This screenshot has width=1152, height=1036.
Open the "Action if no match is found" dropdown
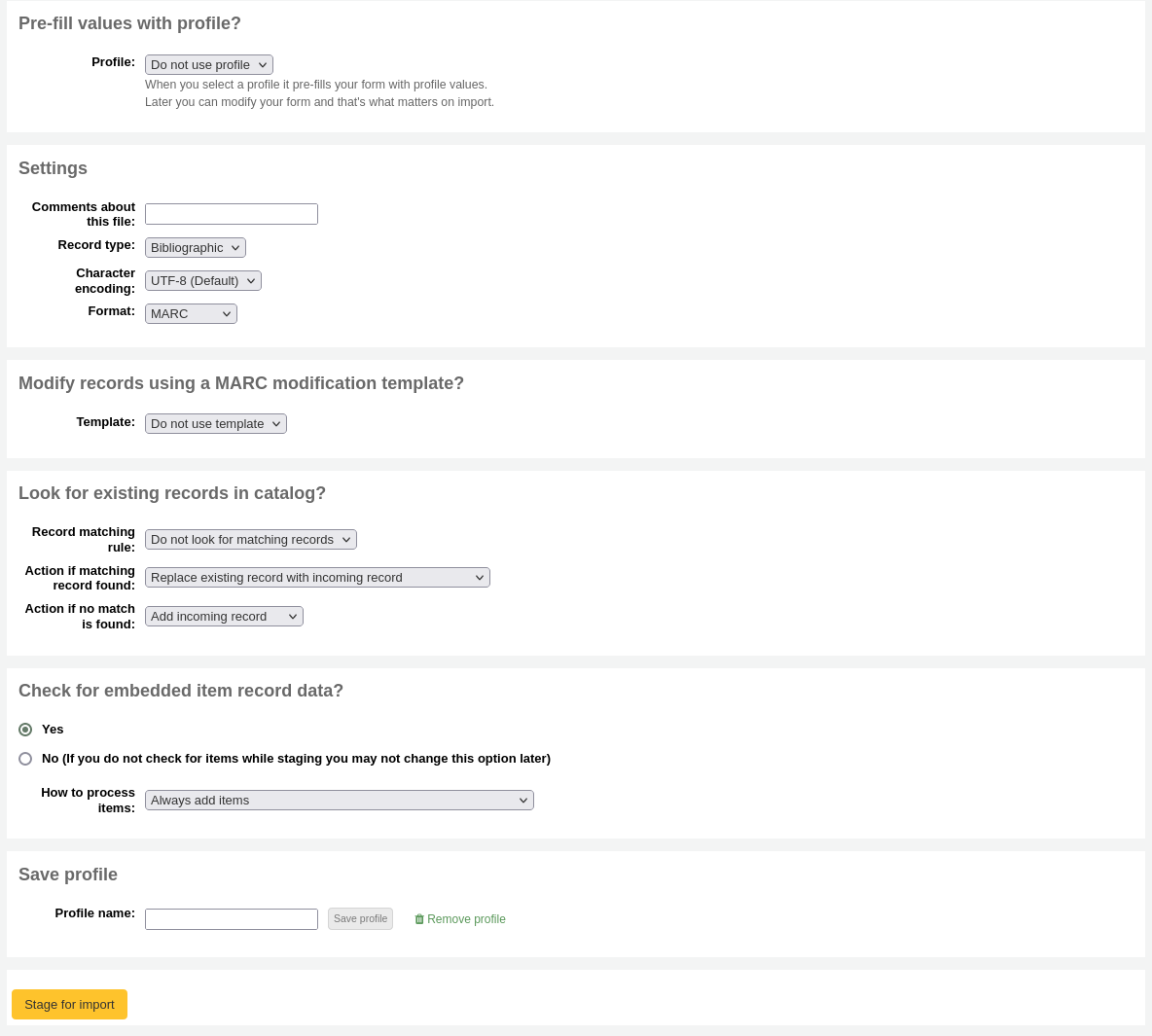224,616
